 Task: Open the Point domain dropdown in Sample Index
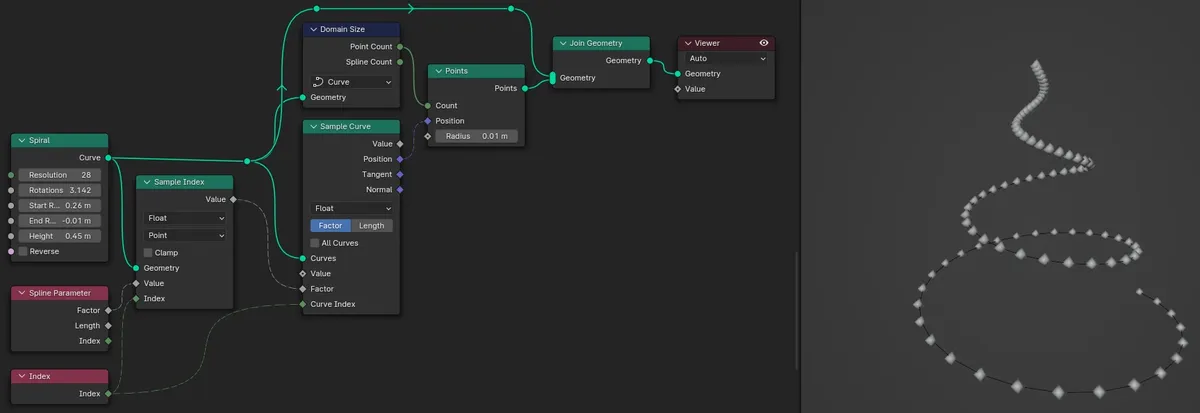[185, 235]
